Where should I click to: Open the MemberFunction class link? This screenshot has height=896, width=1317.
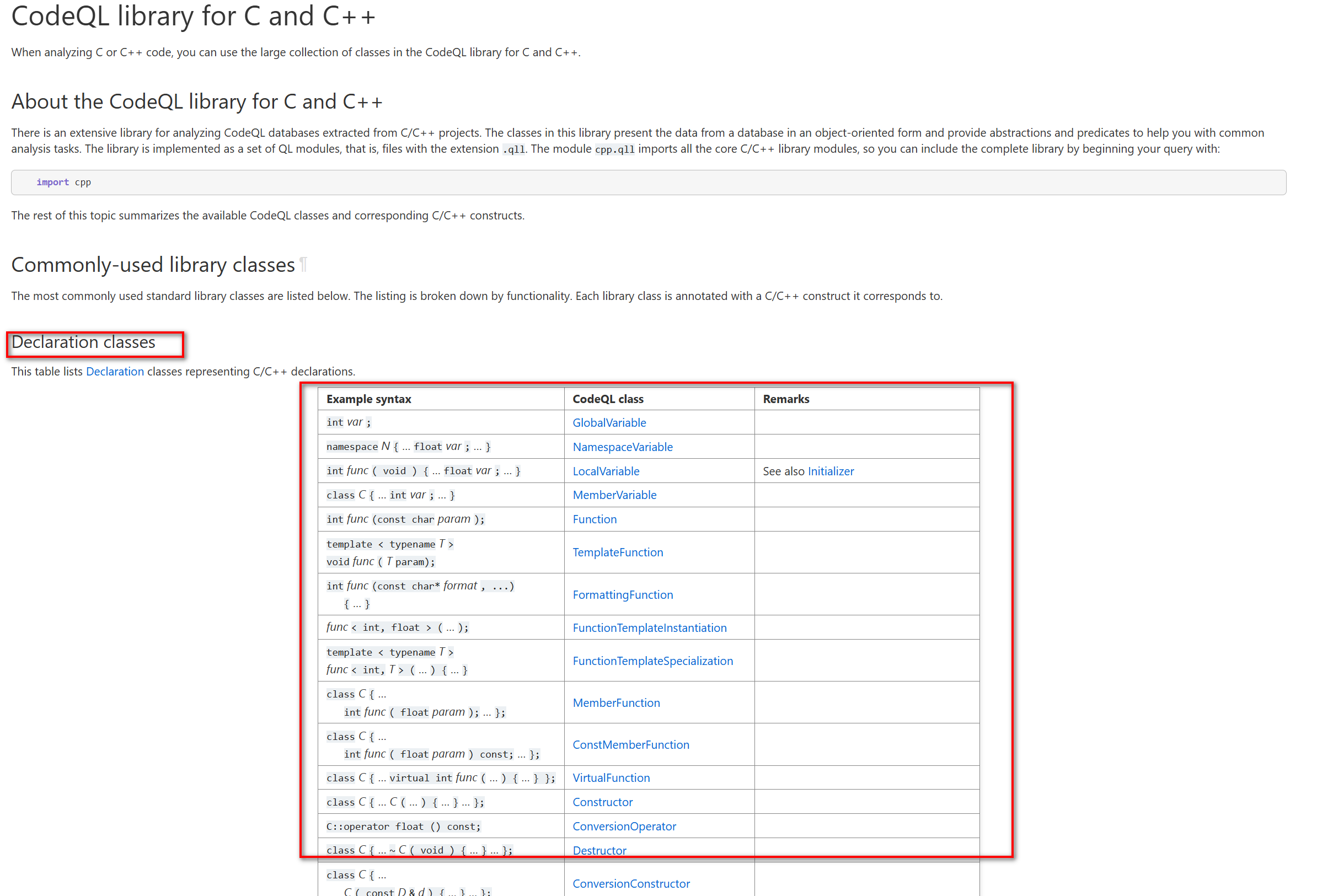(x=616, y=703)
